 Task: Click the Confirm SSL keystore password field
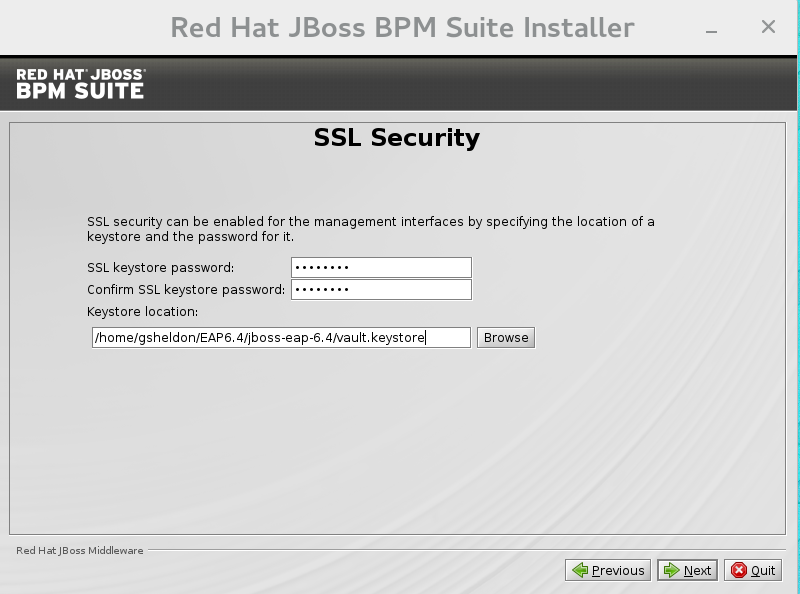pyautogui.click(x=380, y=289)
